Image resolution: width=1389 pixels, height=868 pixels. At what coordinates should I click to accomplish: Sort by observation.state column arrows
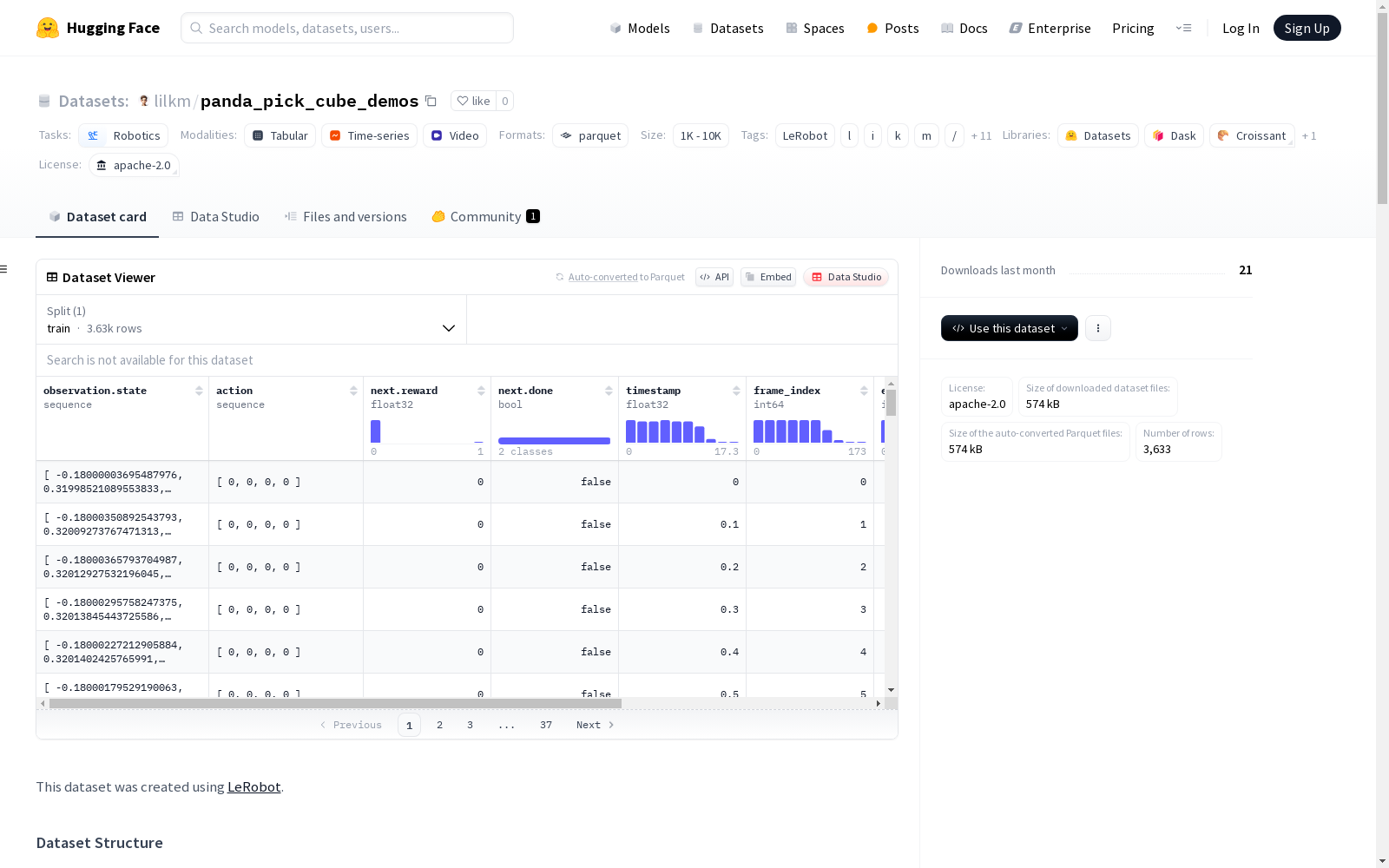199,391
